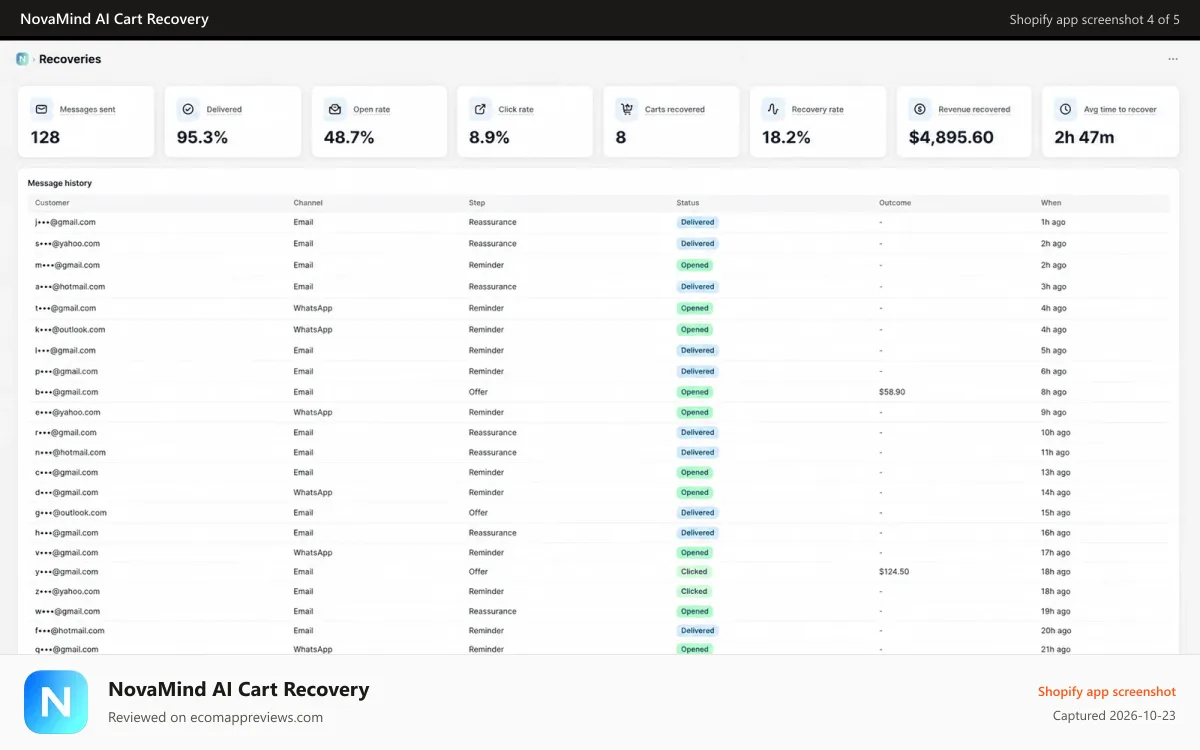The width and height of the screenshot is (1200, 750).
Task: Select the a•••@hotmail.com customer row
Action: click(598, 287)
